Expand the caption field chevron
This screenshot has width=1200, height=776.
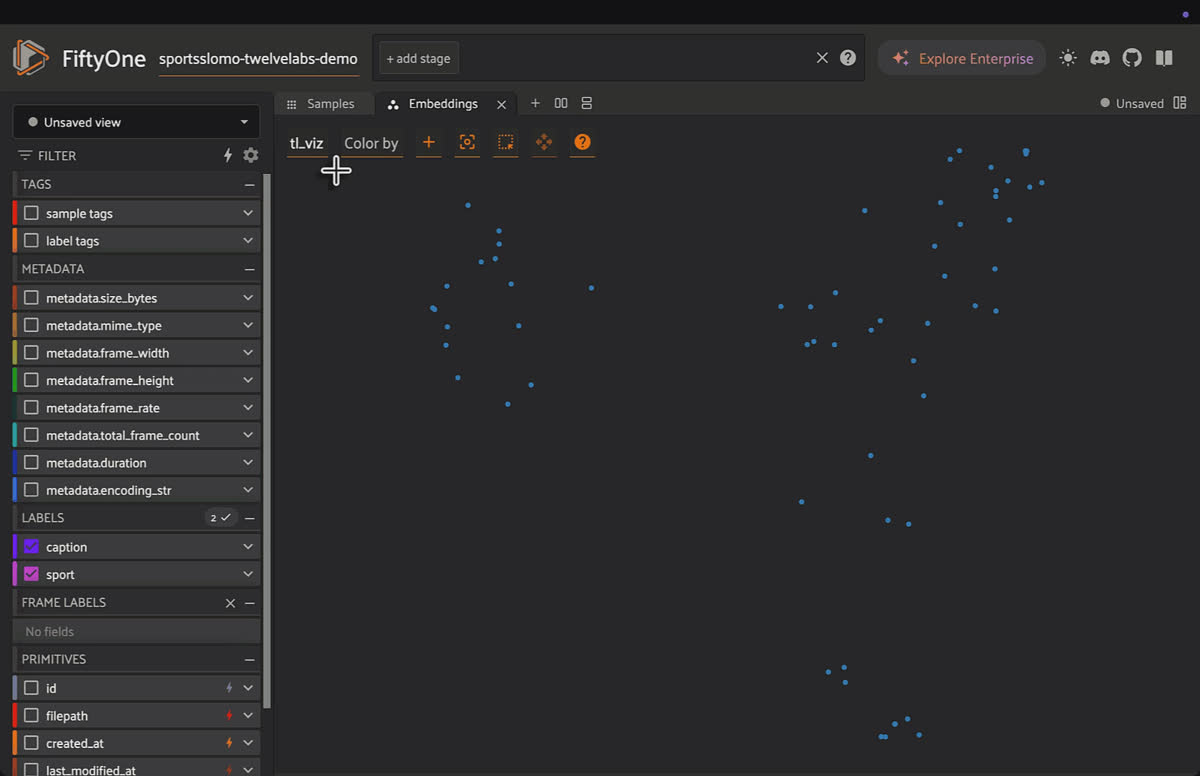pyautogui.click(x=248, y=547)
